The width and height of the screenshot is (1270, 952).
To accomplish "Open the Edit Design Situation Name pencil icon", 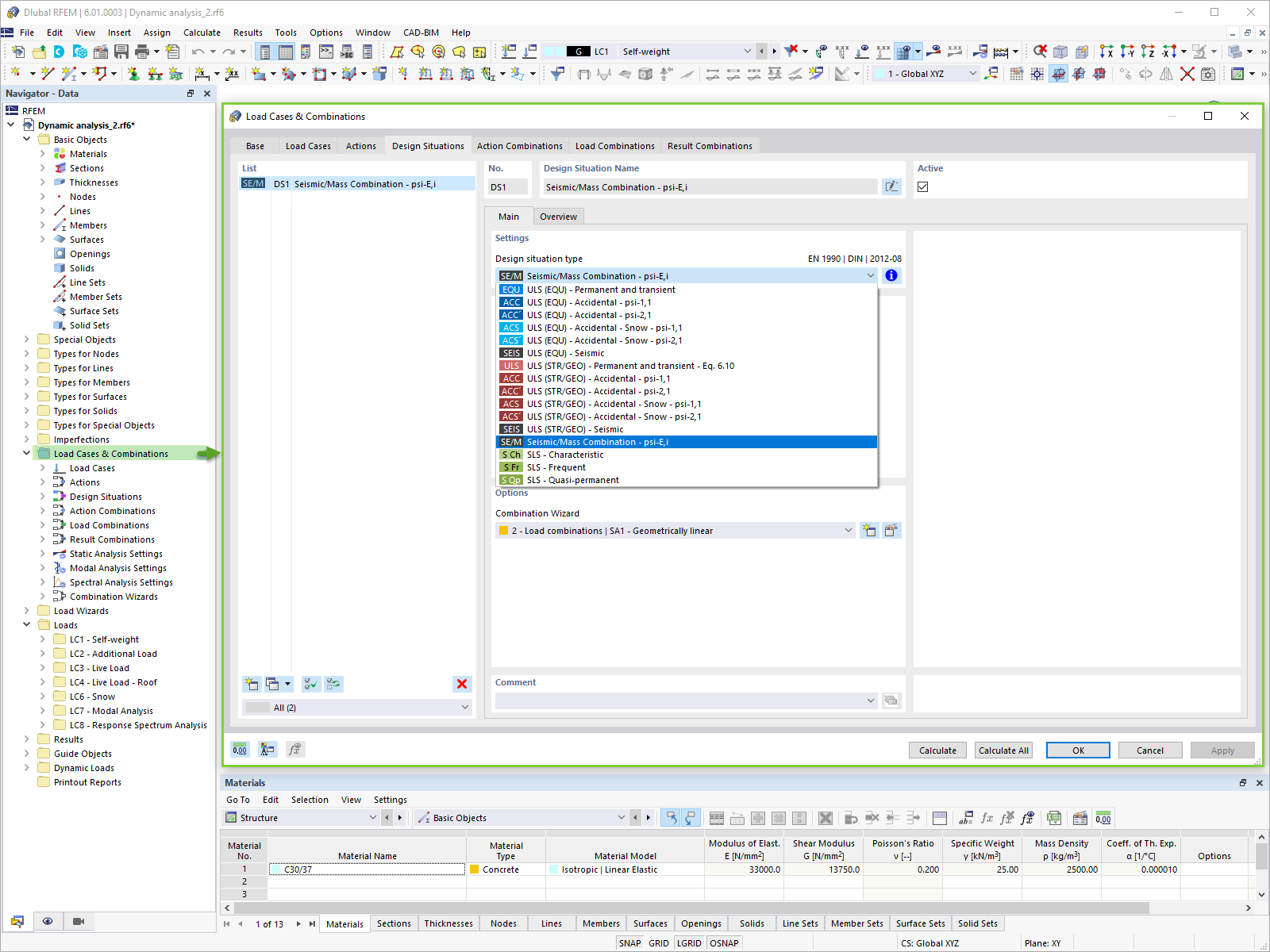I will point(892,186).
